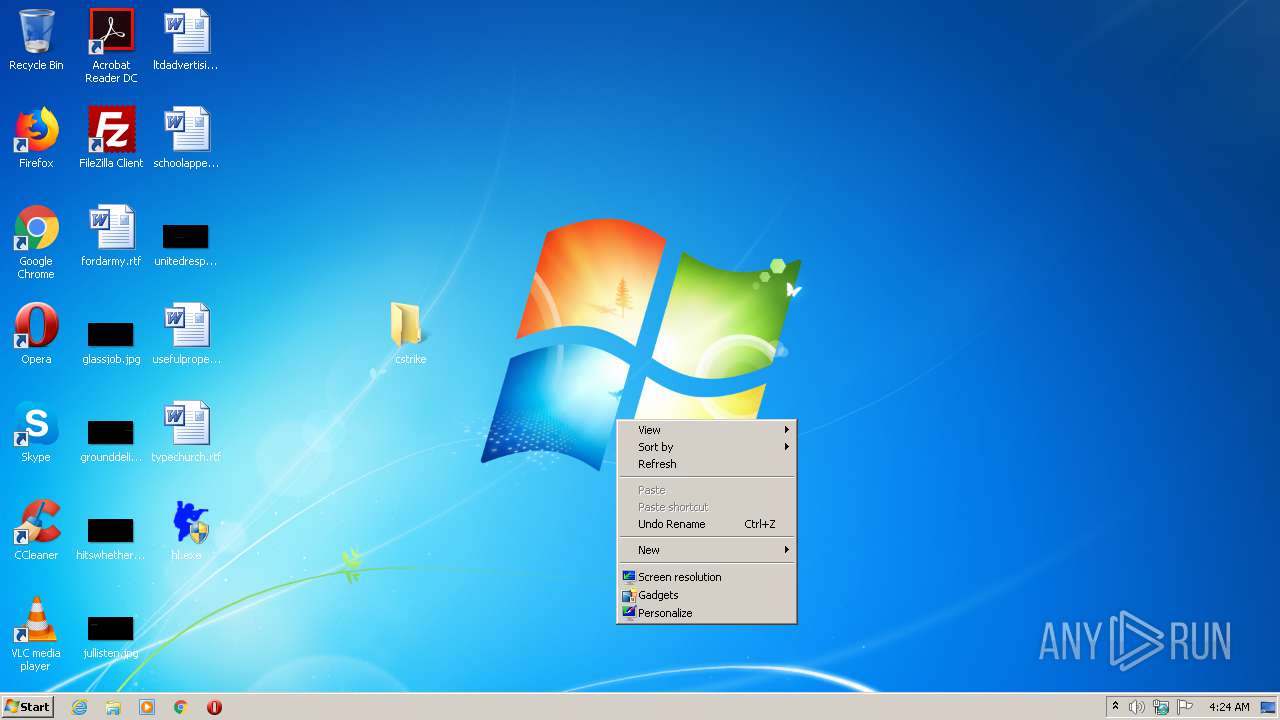Viewport: 1280px width, 720px height.
Task: Show hidden tray icons arrow
Action: tap(1115, 707)
